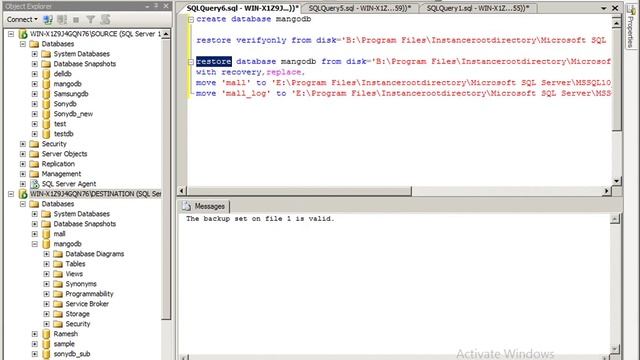Collapse the 'create database mangodb' code outline

pos(191,19)
